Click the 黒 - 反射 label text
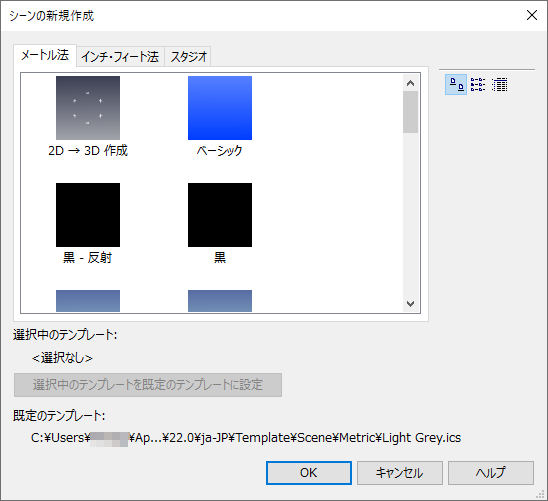The width and height of the screenshot is (548, 501). tap(87, 257)
